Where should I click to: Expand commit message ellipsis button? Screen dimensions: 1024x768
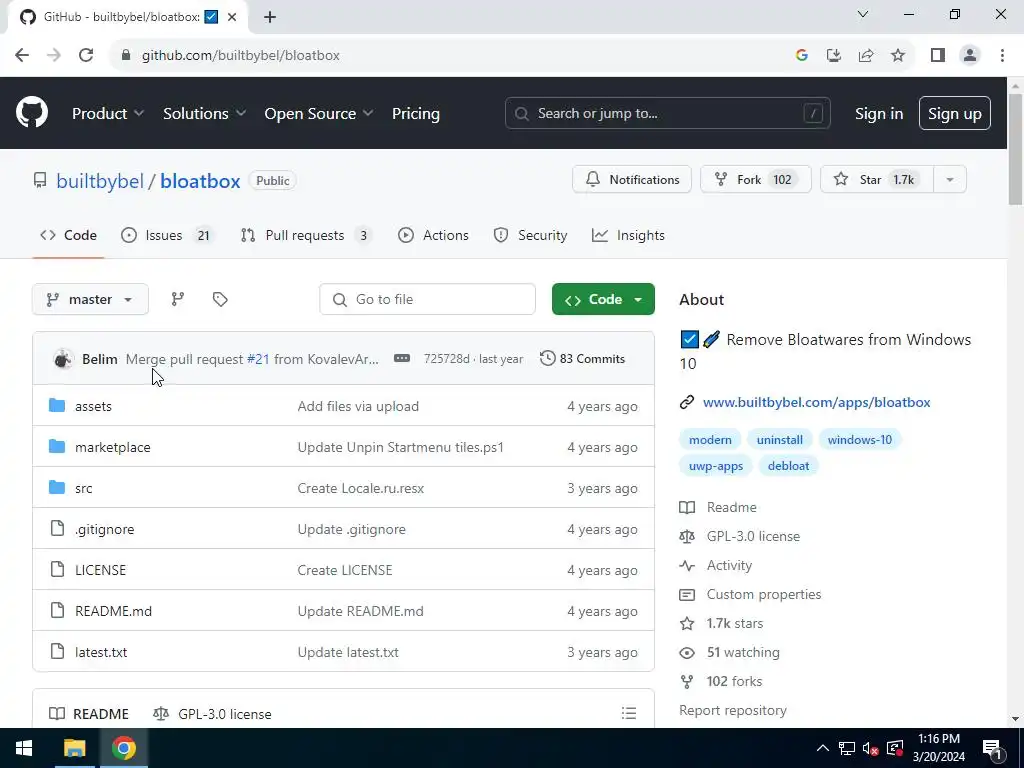pos(402,359)
